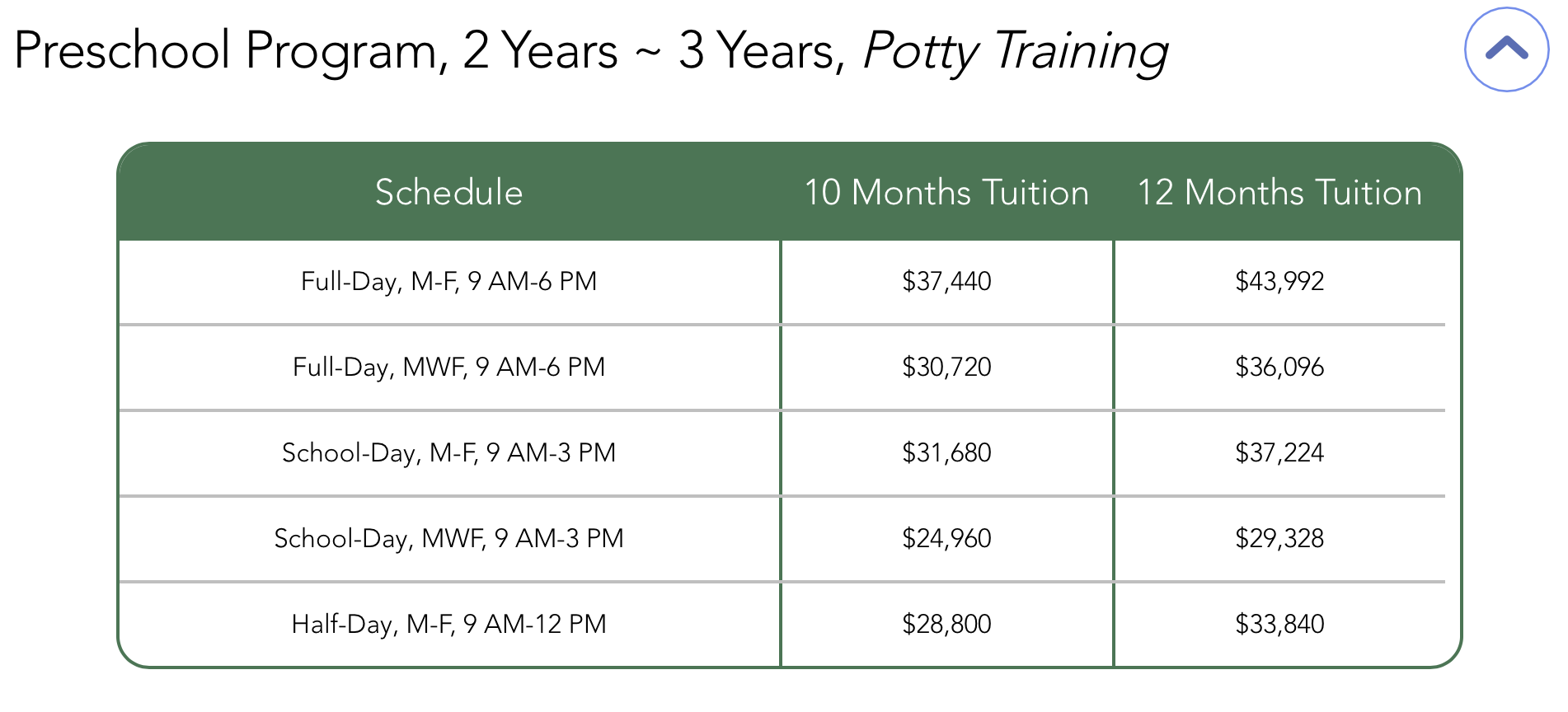Click the $43,992 price cell
The height and width of the screenshot is (712, 1568).
point(1279,281)
